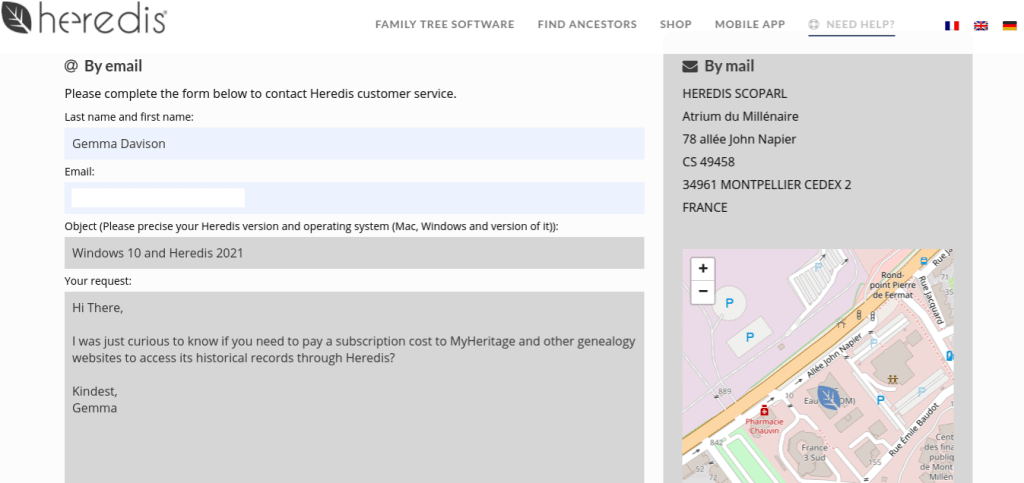
Task: Click the lifebuoy icon beside Need Help
Action: [x=814, y=25]
